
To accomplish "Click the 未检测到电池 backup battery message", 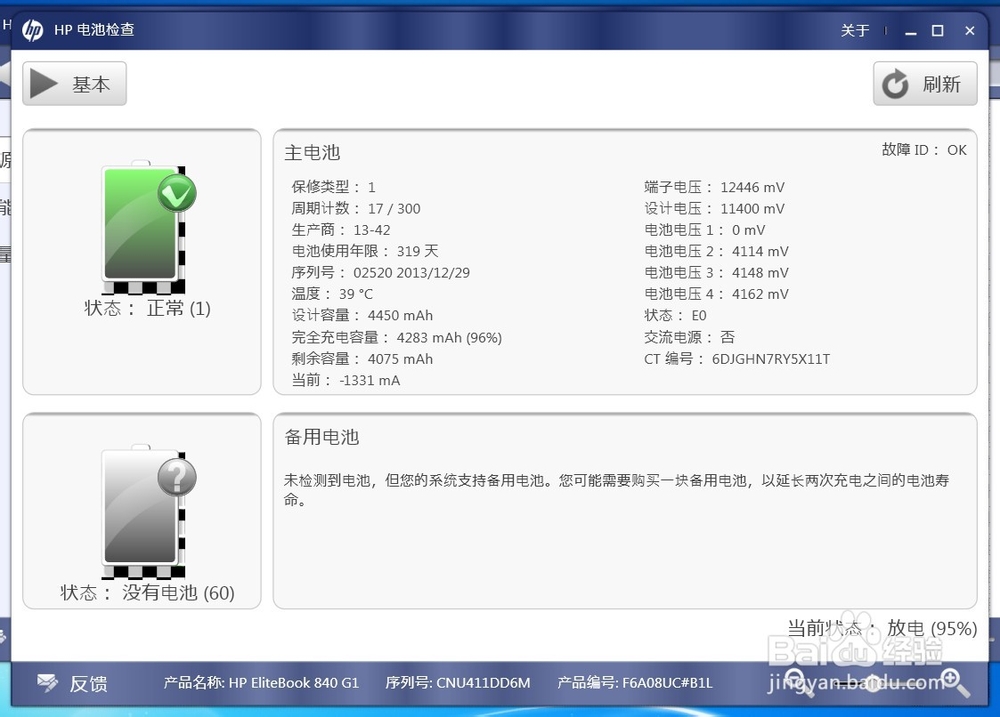I will click(x=617, y=489).
